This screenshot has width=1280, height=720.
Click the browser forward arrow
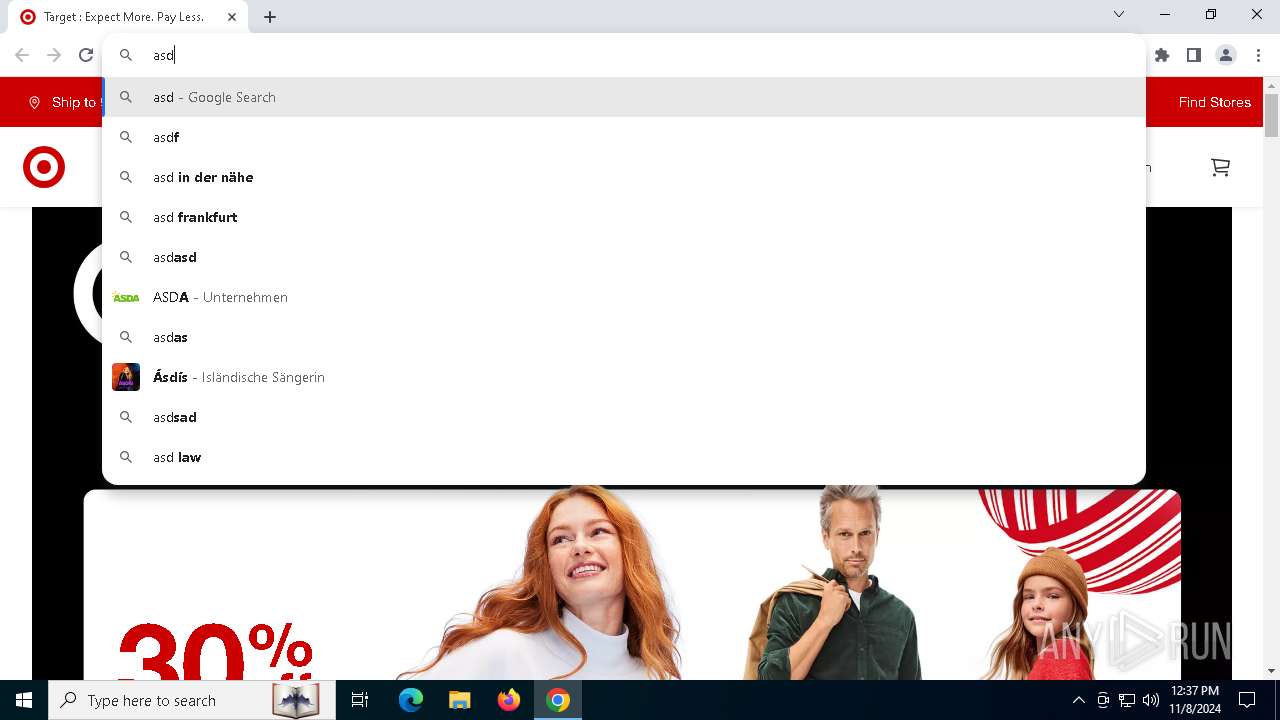click(x=54, y=55)
